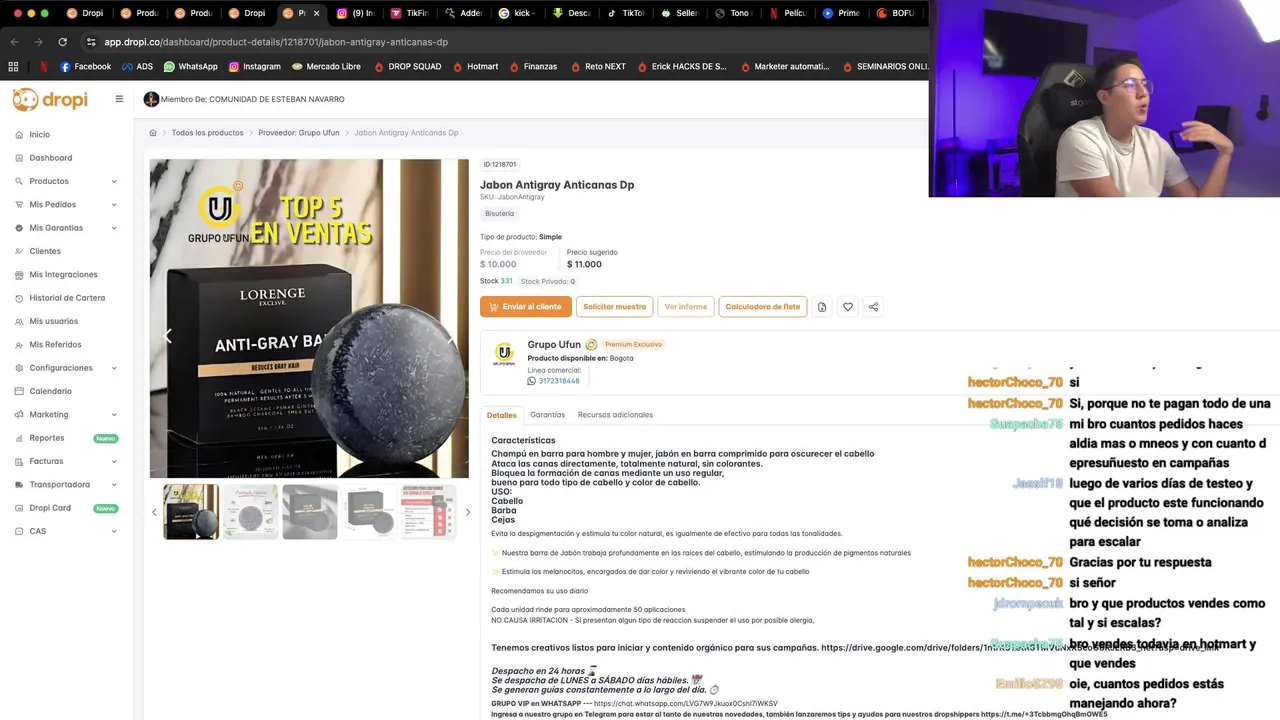Close the active Dropi browser tab

pos(317,13)
